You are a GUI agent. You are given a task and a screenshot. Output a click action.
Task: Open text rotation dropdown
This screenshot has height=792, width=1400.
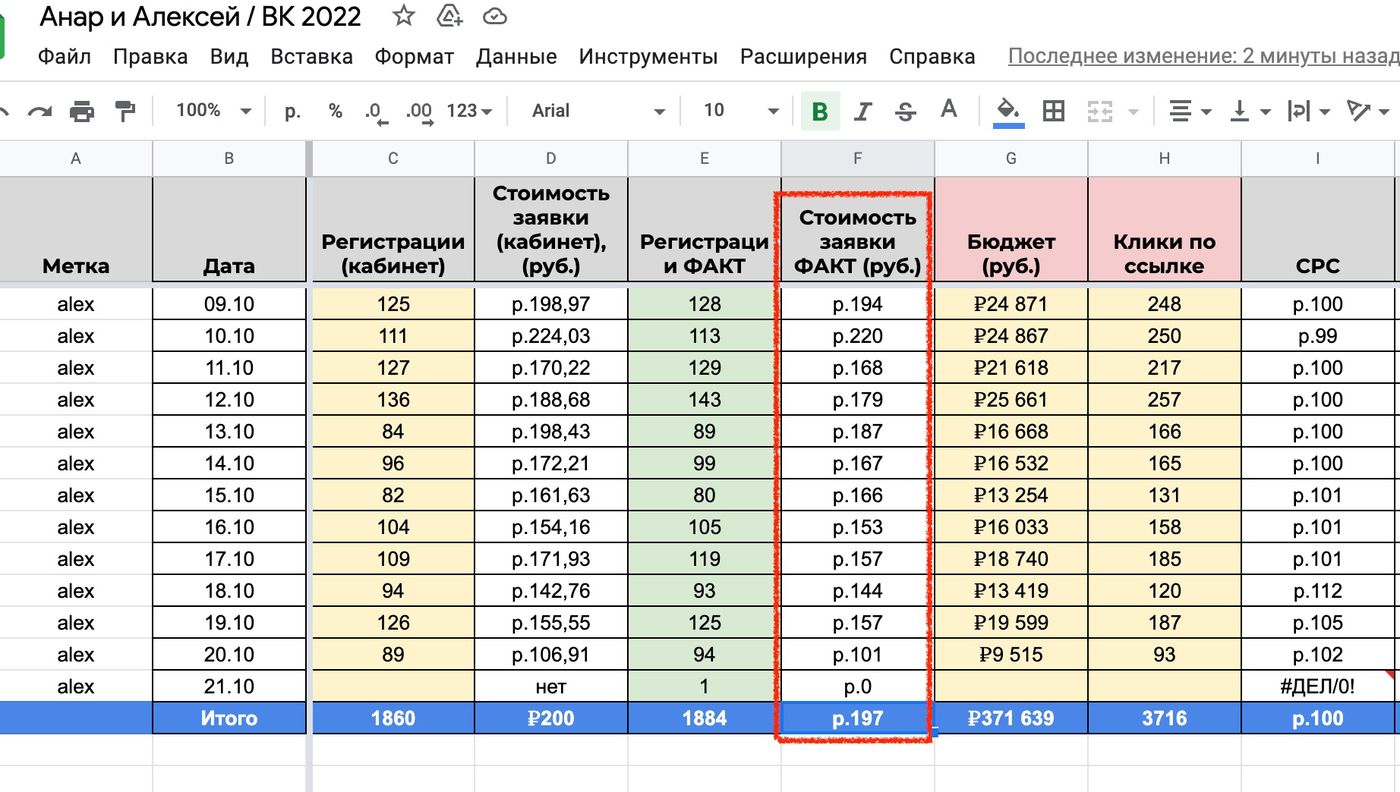pos(1368,111)
